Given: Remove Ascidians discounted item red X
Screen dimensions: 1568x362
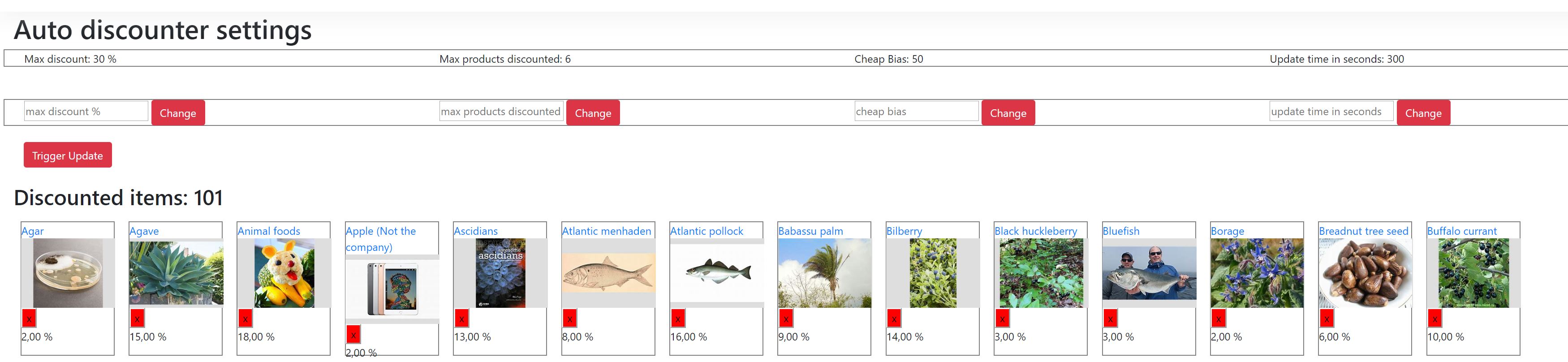Looking at the screenshot, I should pos(461,318).
